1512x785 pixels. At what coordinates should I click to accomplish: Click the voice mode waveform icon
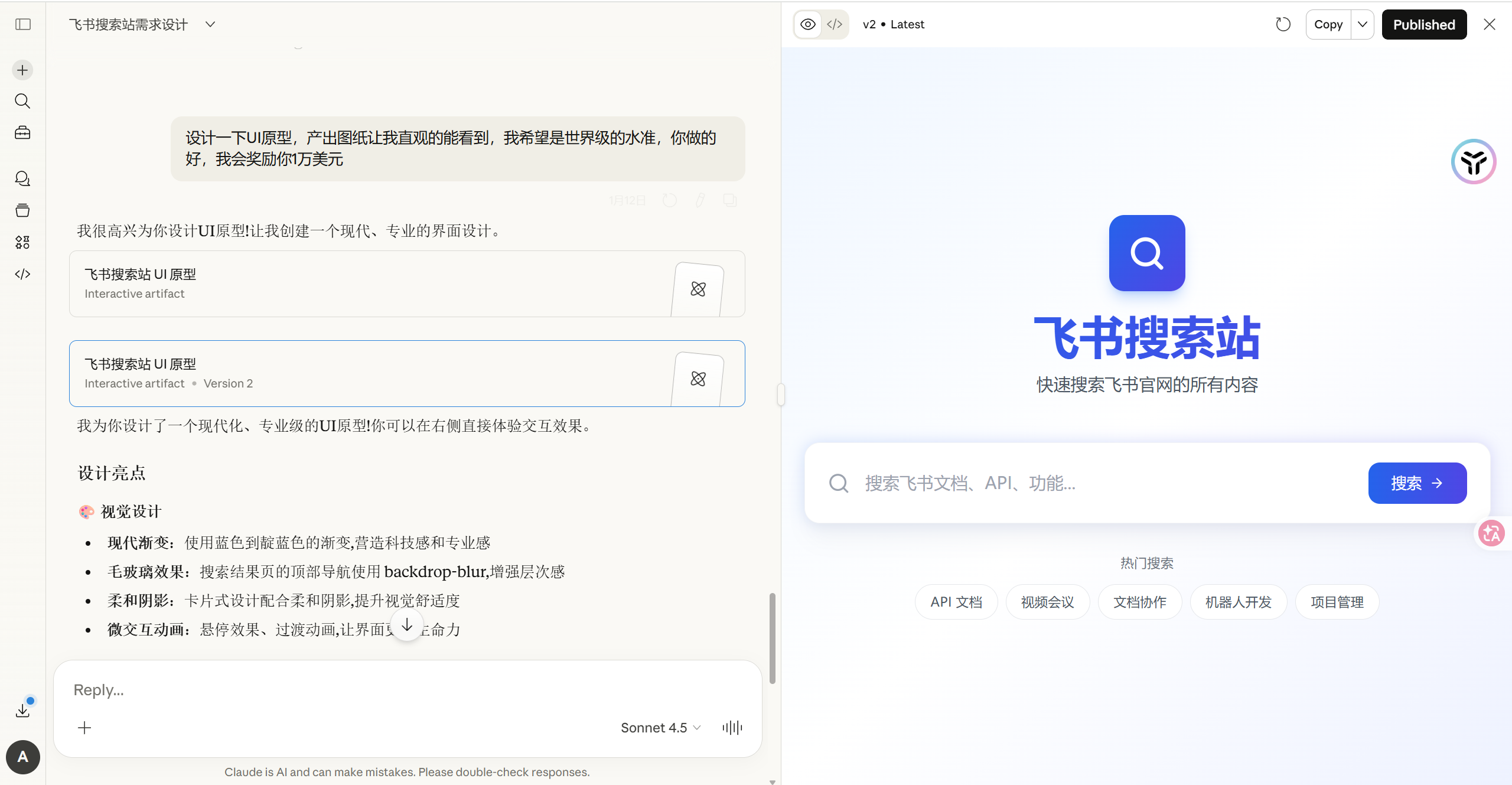732,728
